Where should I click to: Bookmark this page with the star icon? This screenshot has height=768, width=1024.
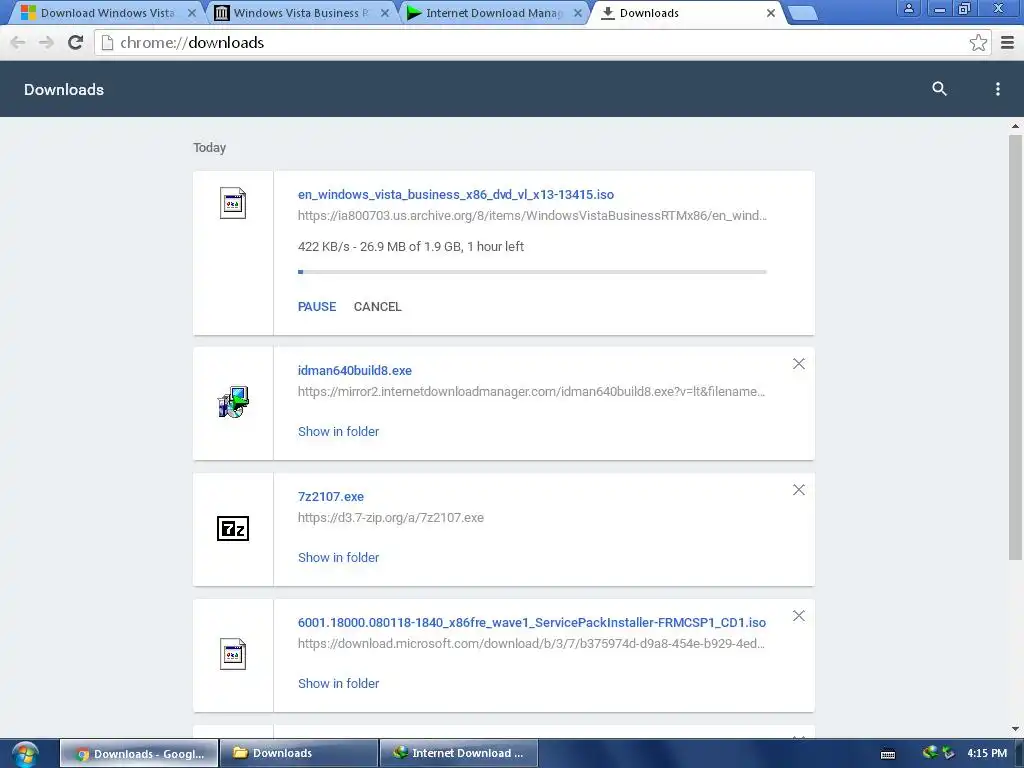(978, 42)
